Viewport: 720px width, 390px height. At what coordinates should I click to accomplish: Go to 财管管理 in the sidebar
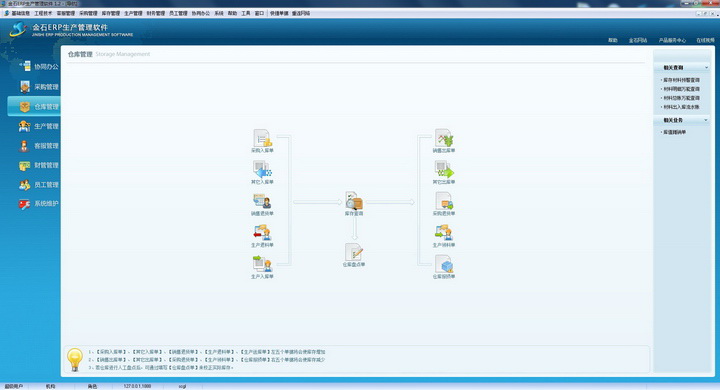tap(39, 165)
